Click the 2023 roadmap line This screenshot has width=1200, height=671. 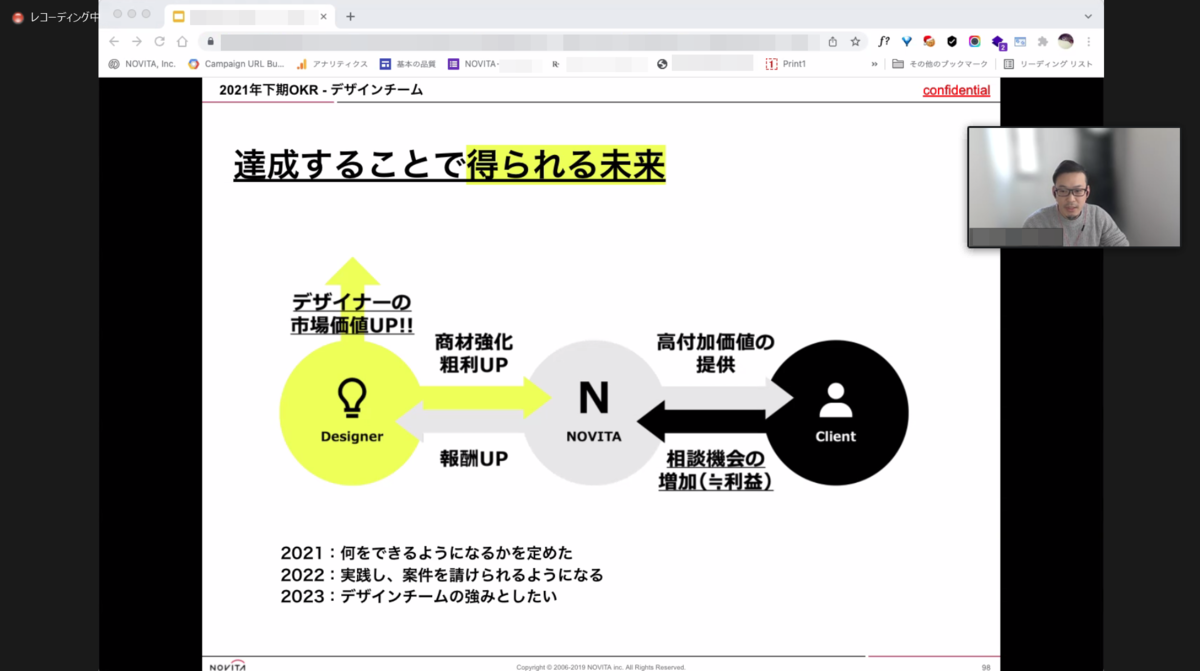[x=418, y=597]
